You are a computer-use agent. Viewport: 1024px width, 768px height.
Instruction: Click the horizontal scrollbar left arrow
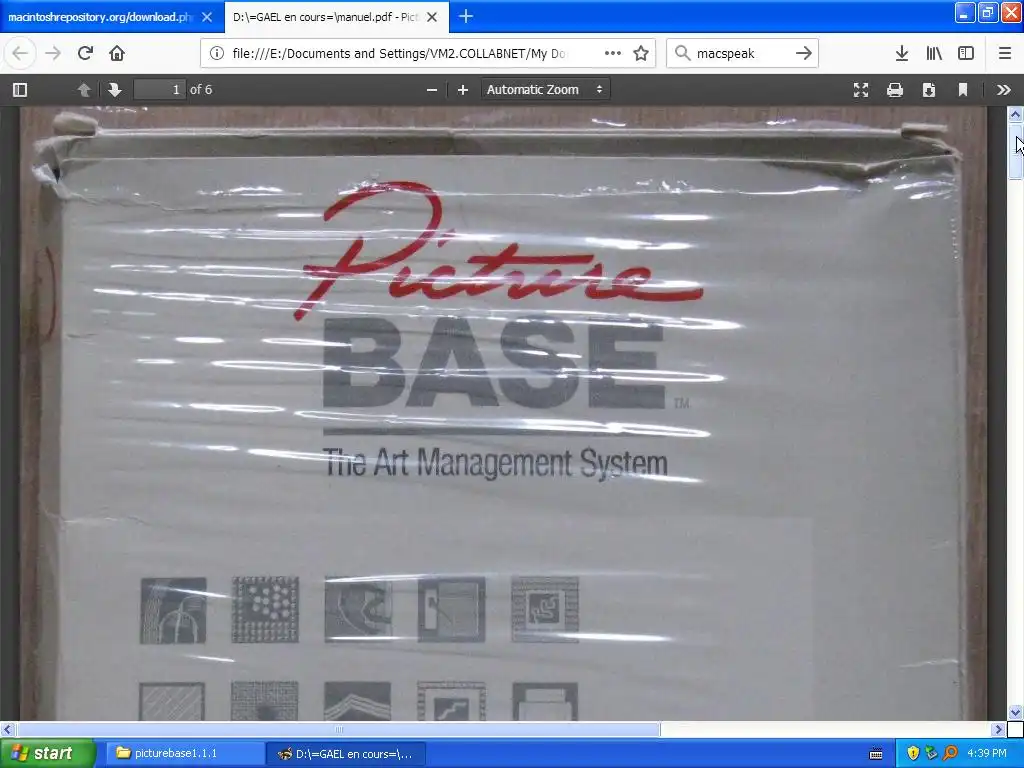pos(7,729)
